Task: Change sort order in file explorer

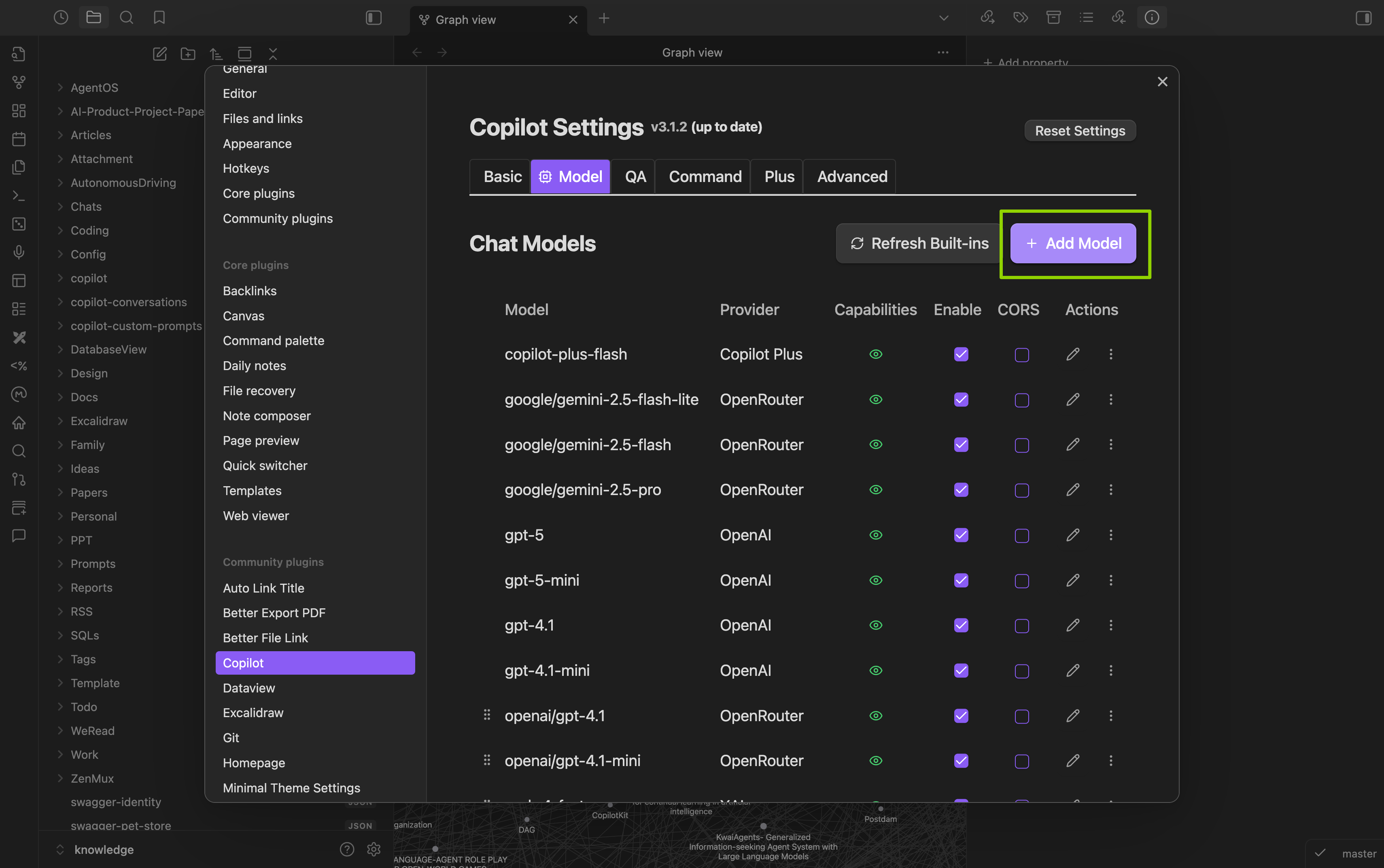Action: tap(216, 54)
